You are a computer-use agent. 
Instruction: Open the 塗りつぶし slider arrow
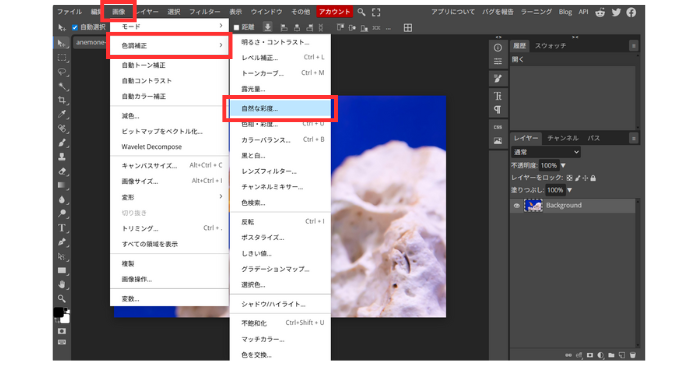pyautogui.click(x=569, y=190)
